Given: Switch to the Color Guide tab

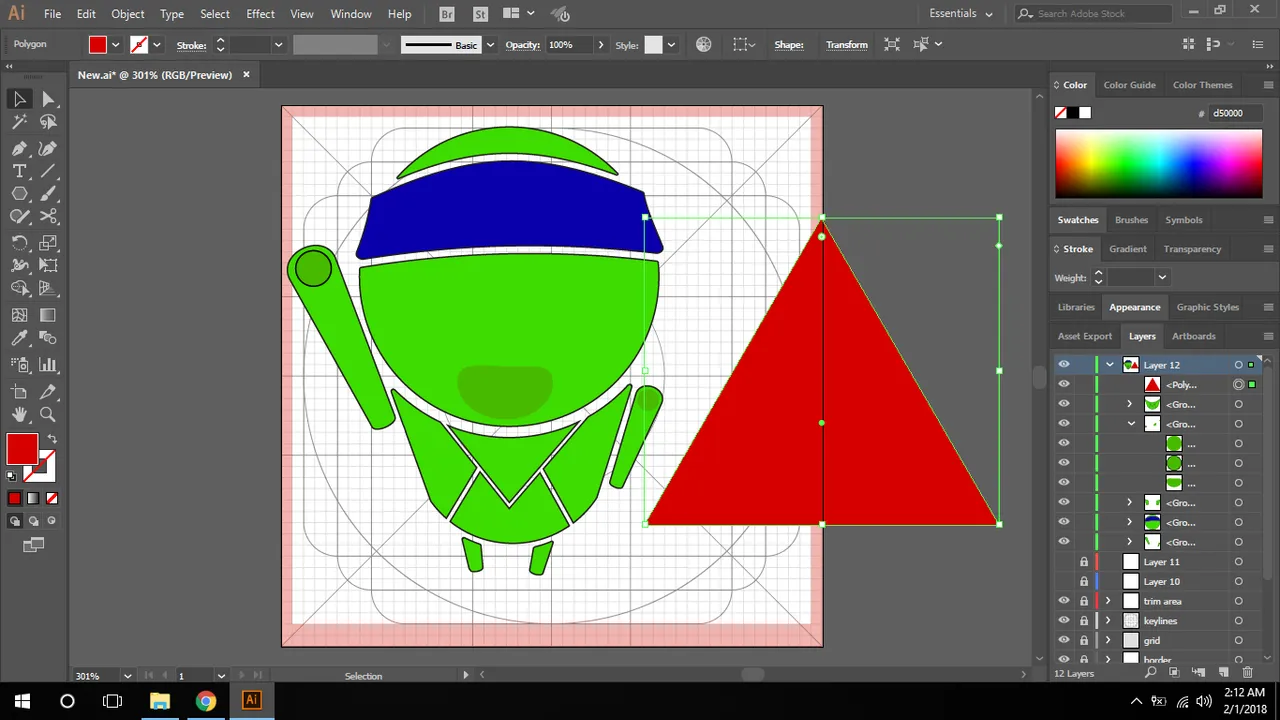Looking at the screenshot, I should (x=1129, y=85).
